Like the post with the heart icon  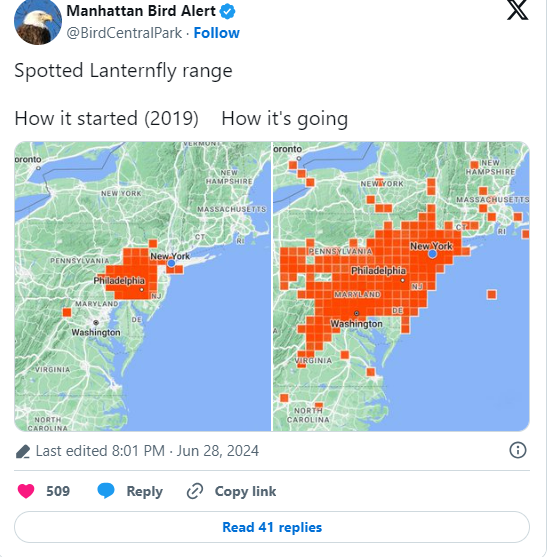click(x=26, y=491)
